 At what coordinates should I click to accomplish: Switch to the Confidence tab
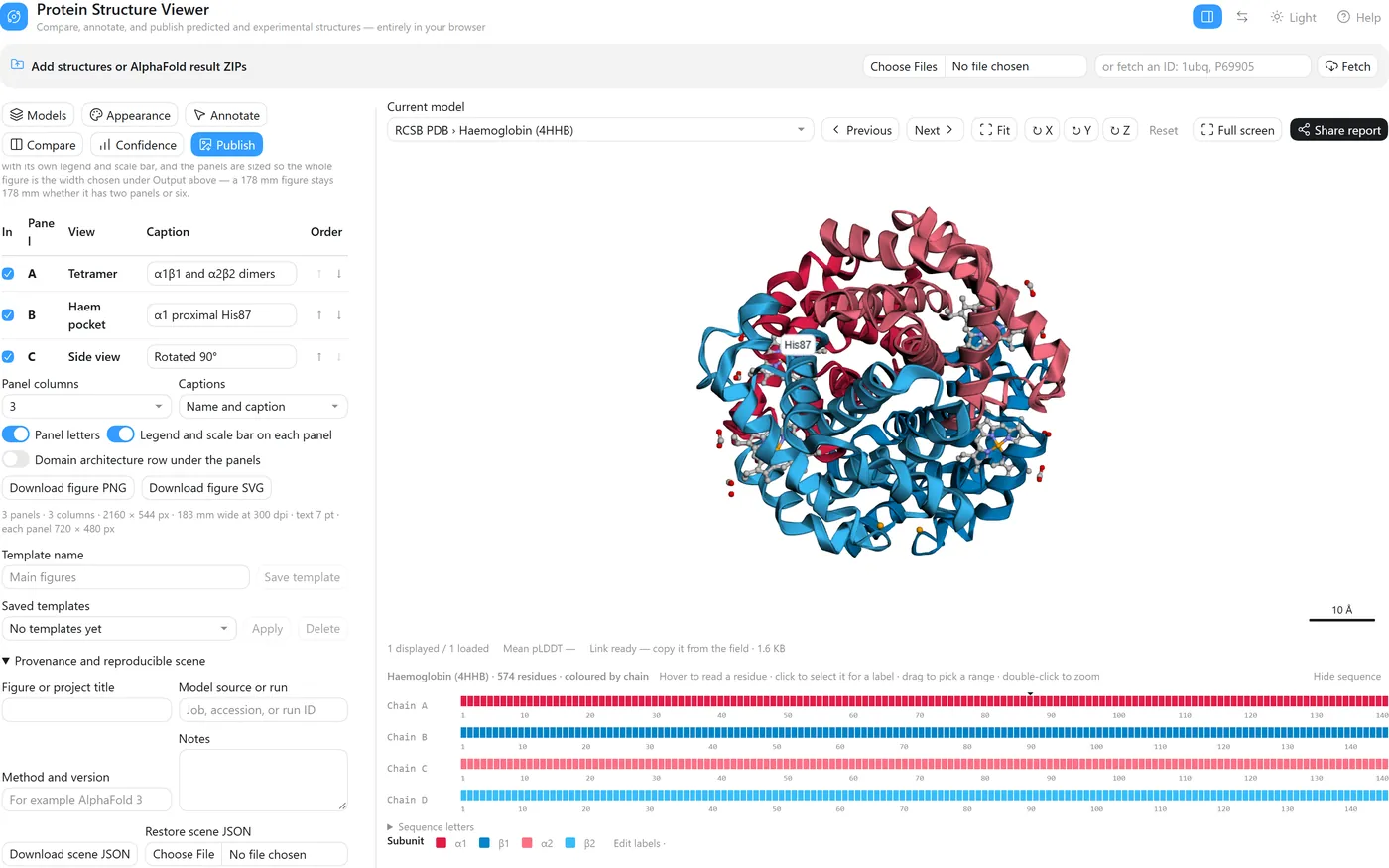[138, 145]
